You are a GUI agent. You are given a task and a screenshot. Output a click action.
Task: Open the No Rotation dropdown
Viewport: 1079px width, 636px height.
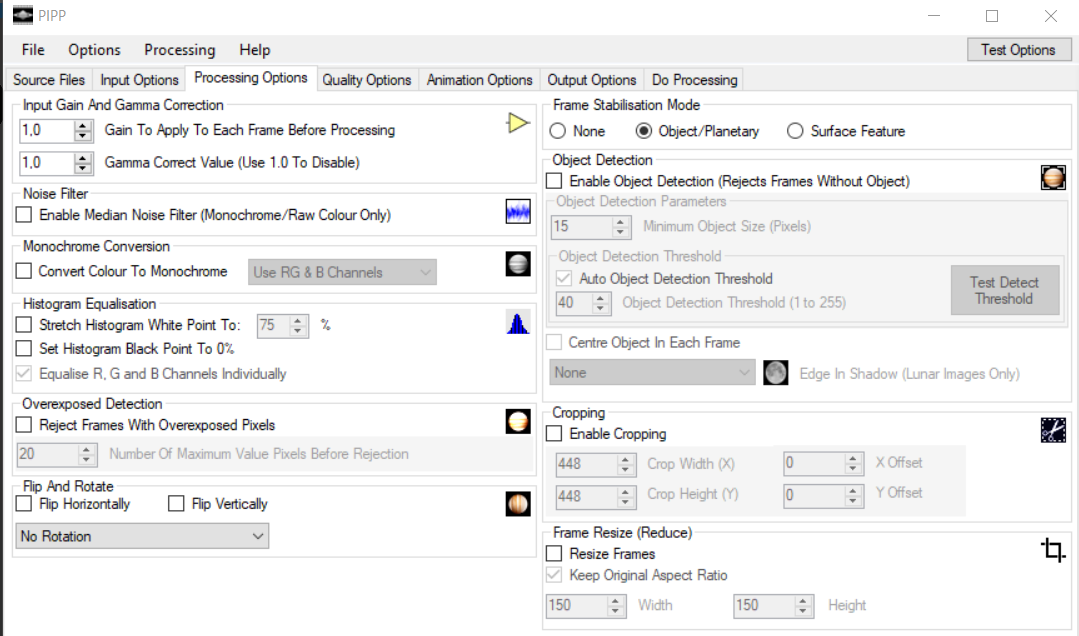click(143, 537)
